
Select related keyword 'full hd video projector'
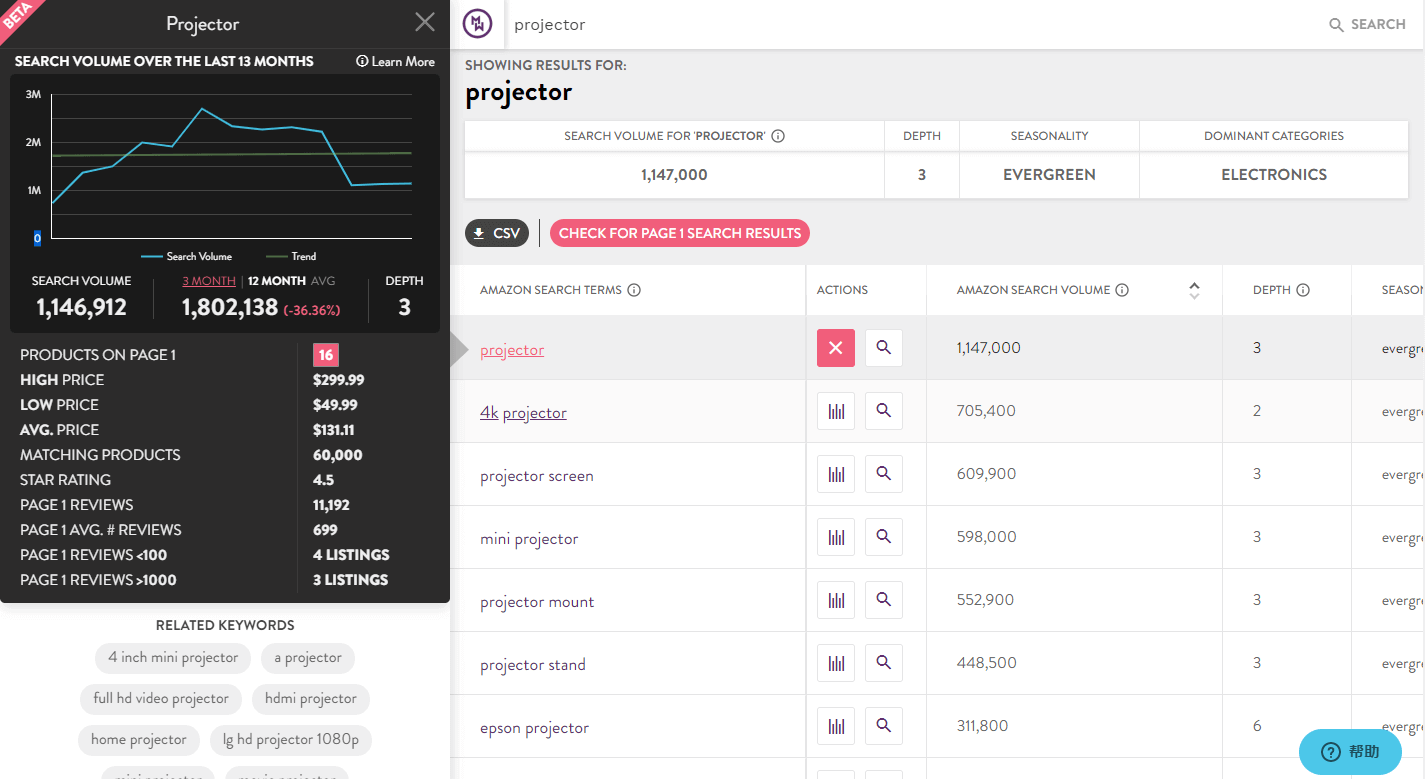161,699
